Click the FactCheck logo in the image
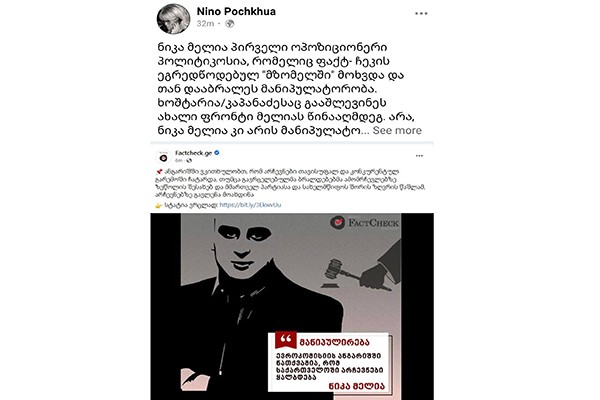The image size is (600, 400). click(x=364, y=222)
